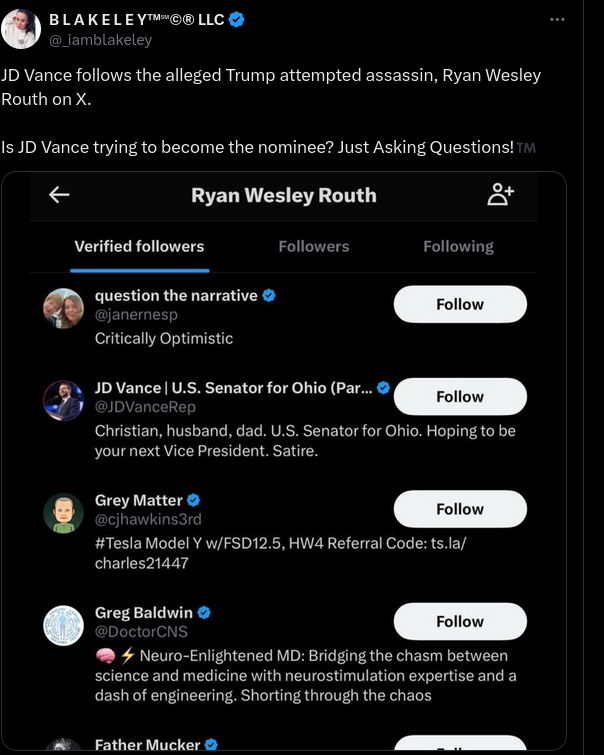Click the back arrow in the embedded screenshot
This screenshot has width=604, height=755.
click(x=59, y=195)
